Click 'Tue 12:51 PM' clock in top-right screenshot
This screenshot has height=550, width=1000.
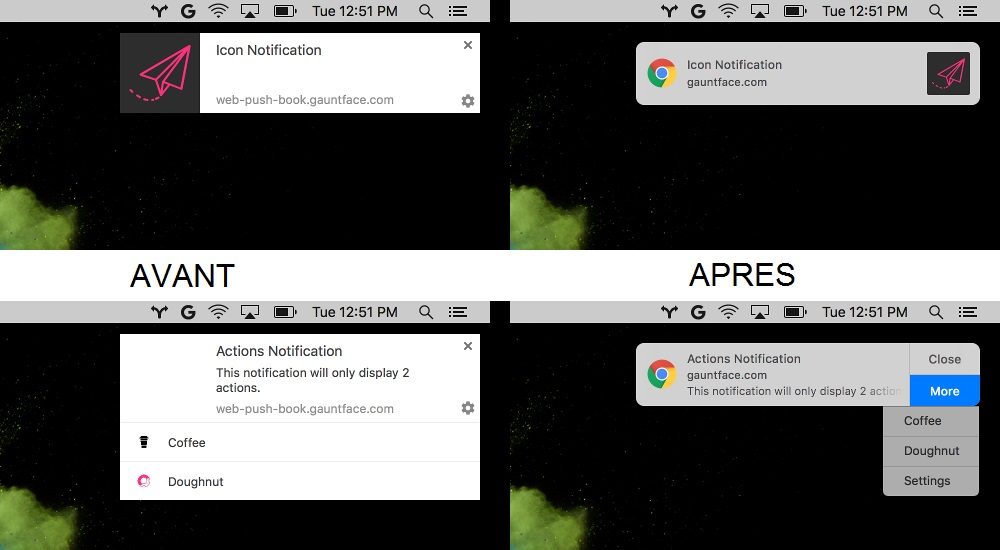coord(865,11)
